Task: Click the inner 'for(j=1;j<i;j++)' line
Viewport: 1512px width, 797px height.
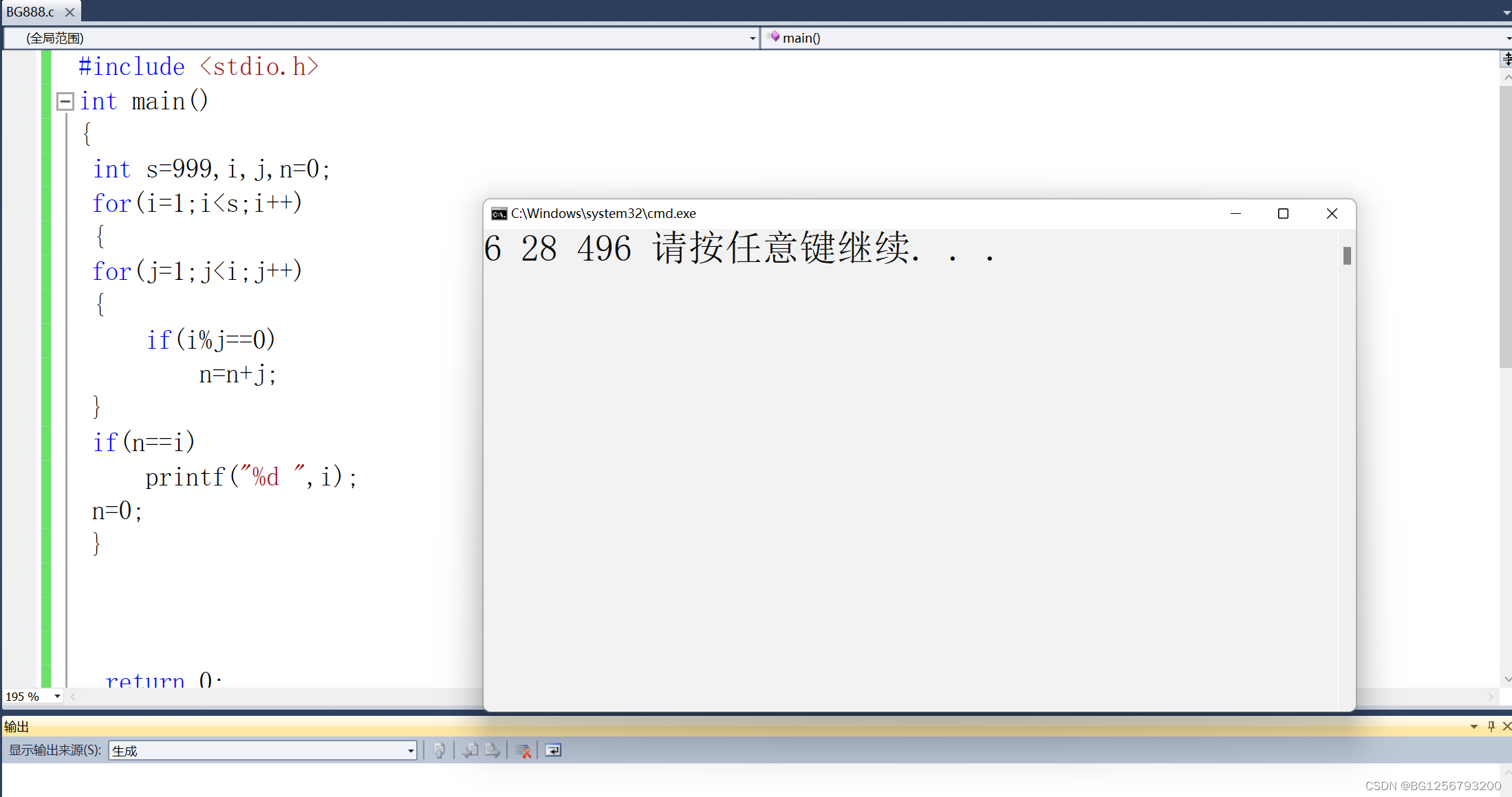Action: point(197,272)
